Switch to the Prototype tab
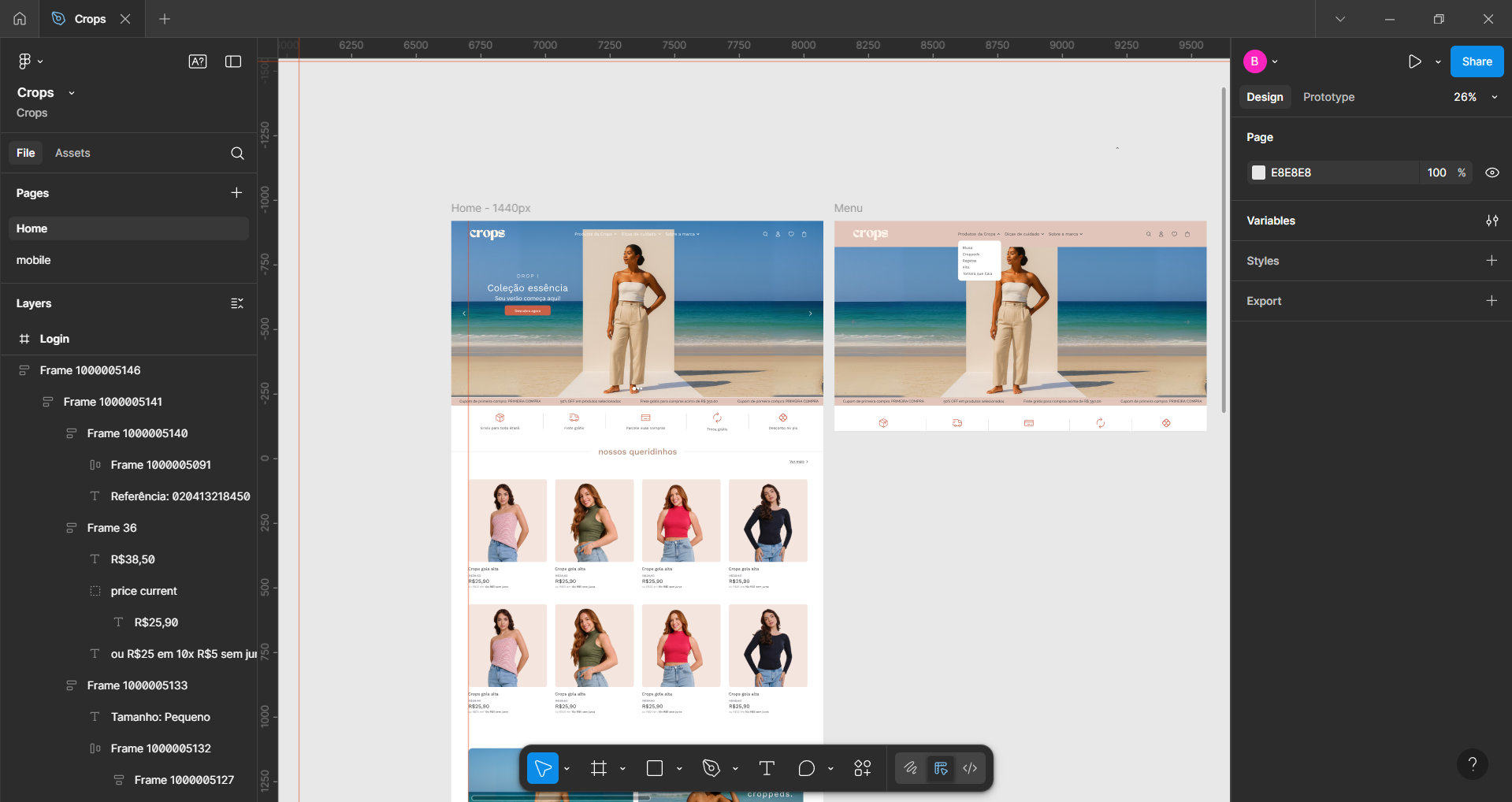This screenshot has width=1512, height=802. (1328, 97)
